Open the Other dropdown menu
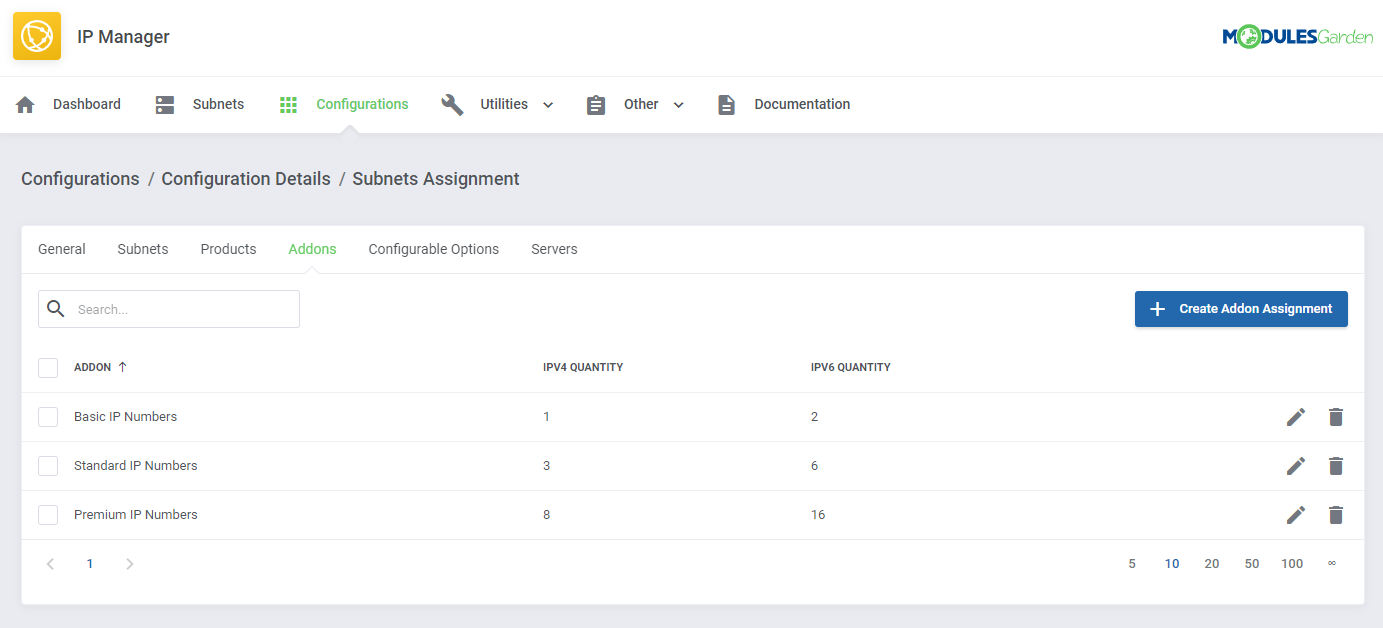Viewport: 1383px width, 628px height. pos(679,104)
